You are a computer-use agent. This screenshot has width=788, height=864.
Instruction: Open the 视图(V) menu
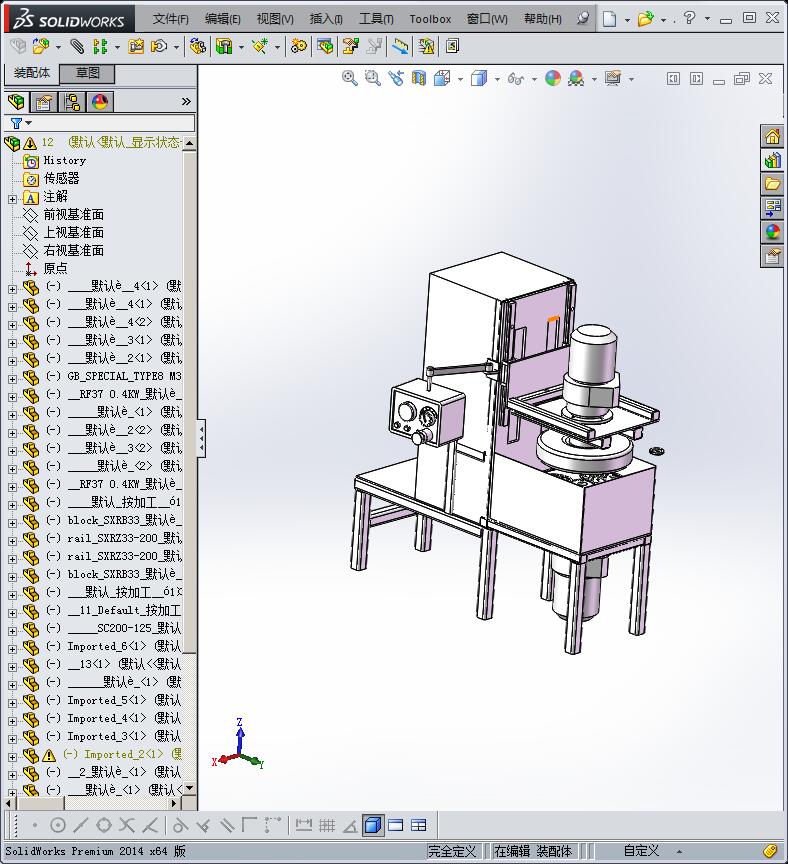click(x=275, y=19)
